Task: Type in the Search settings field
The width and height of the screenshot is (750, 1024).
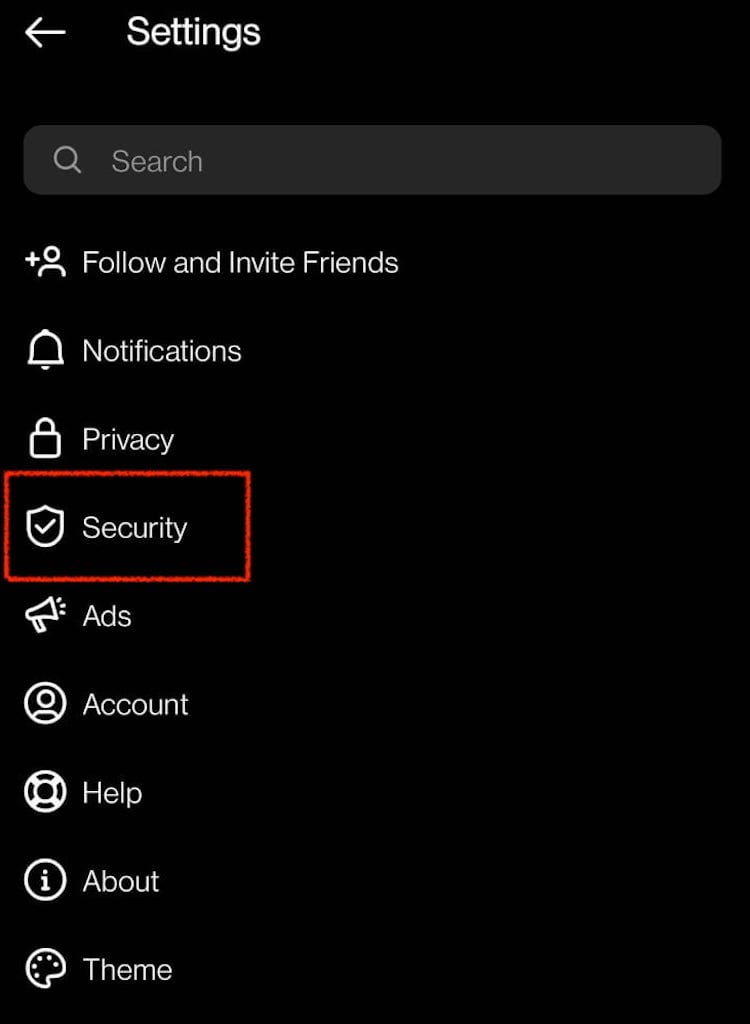Action: 400,160
